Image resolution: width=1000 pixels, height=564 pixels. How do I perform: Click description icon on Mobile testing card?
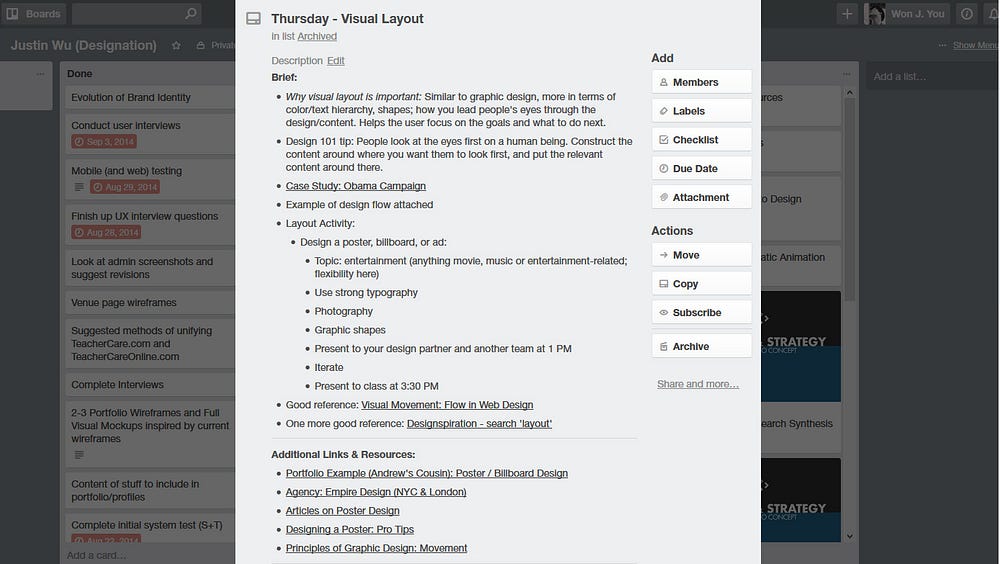(x=79, y=187)
